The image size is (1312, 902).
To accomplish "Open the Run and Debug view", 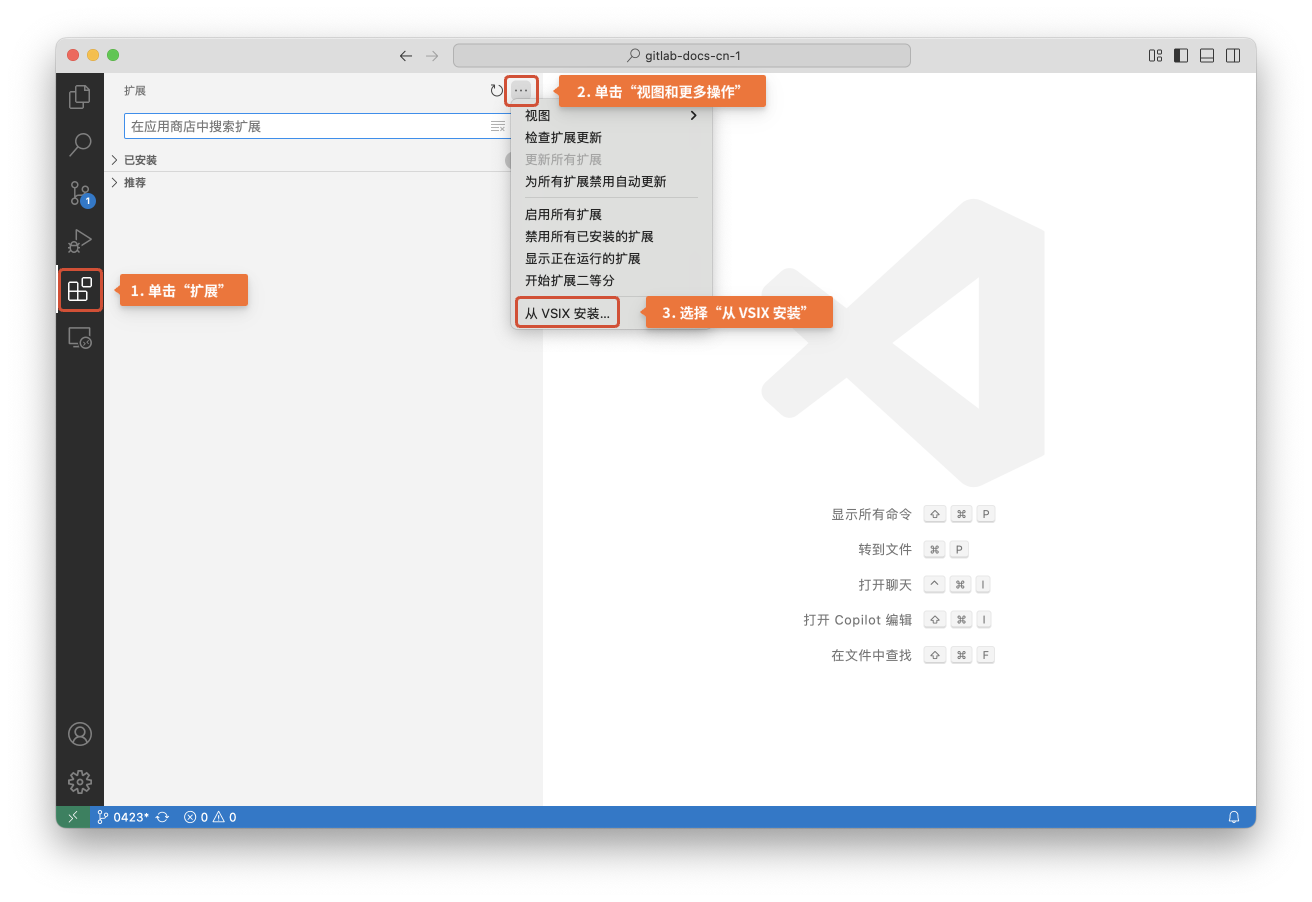I will coord(80,241).
